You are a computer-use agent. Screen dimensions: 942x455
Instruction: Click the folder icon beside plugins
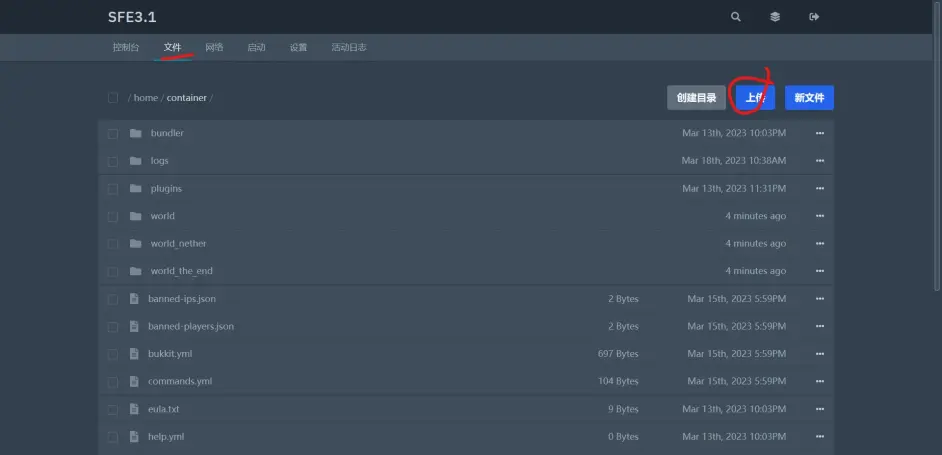click(135, 188)
